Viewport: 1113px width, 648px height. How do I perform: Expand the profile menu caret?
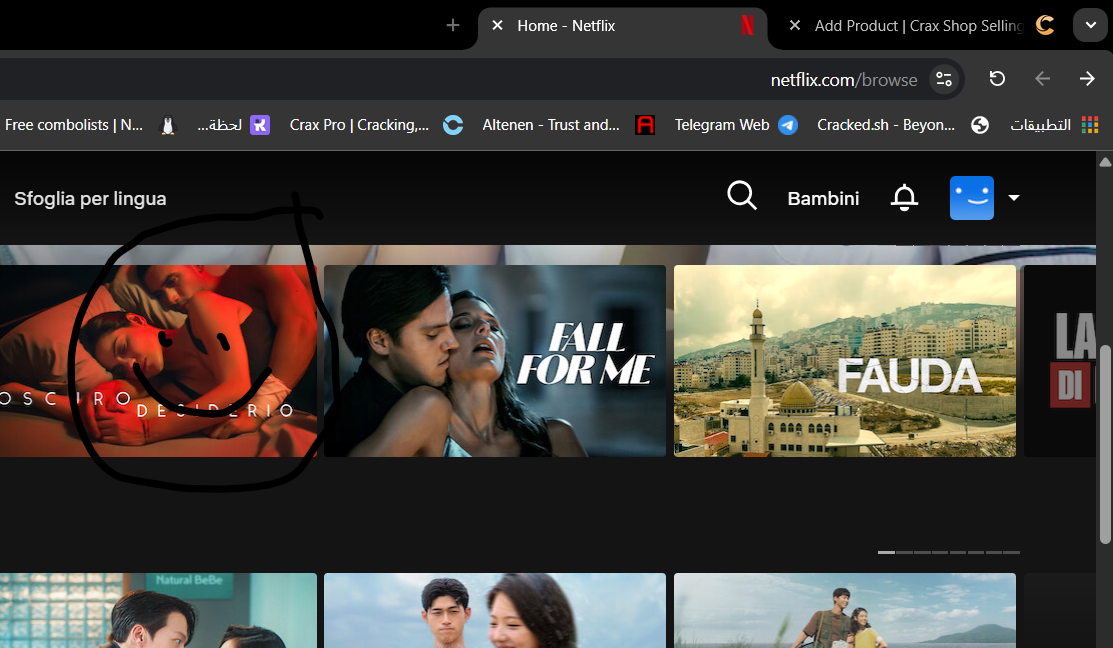[x=1014, y=198]
